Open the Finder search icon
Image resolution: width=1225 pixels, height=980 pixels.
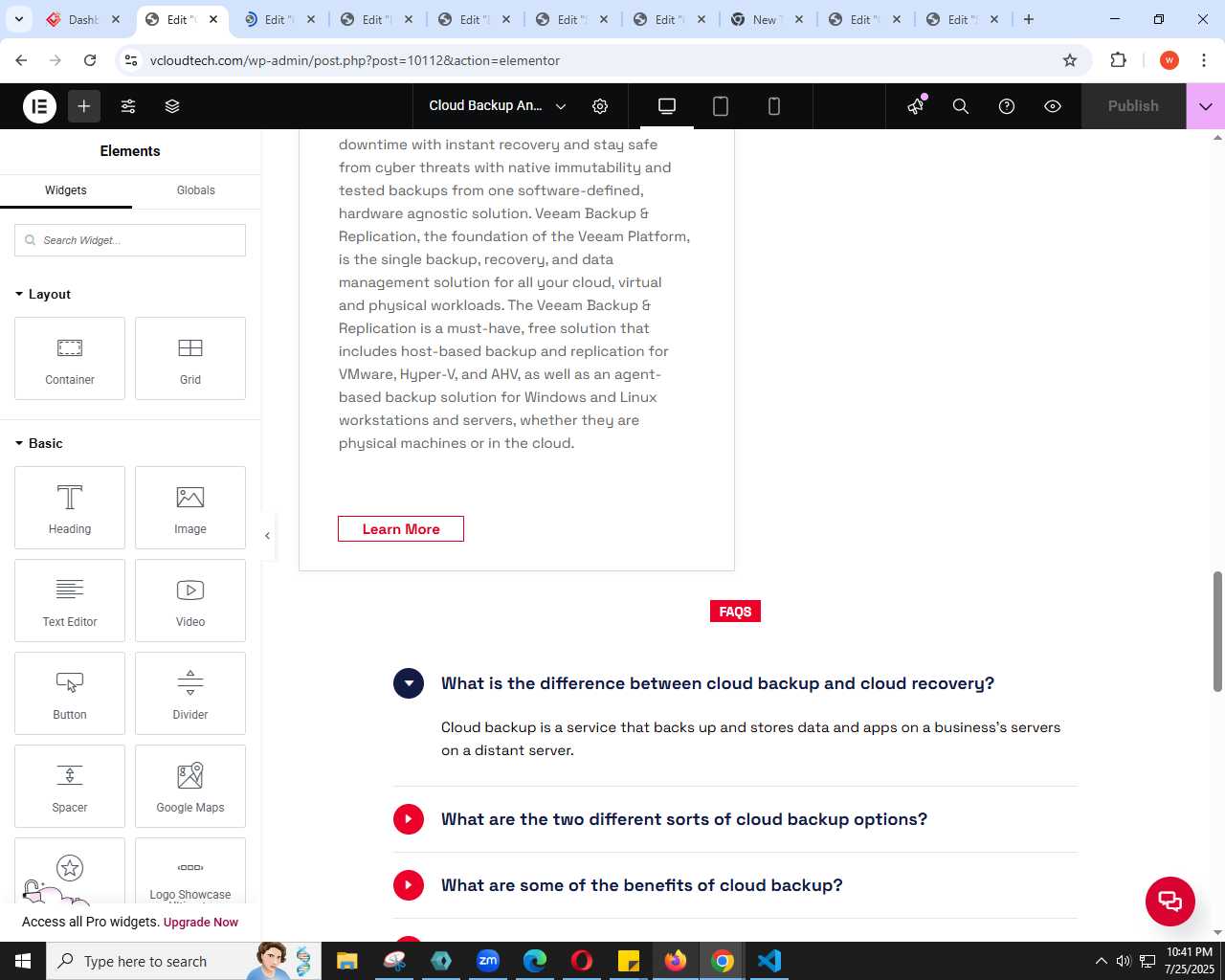coord(961,106)
